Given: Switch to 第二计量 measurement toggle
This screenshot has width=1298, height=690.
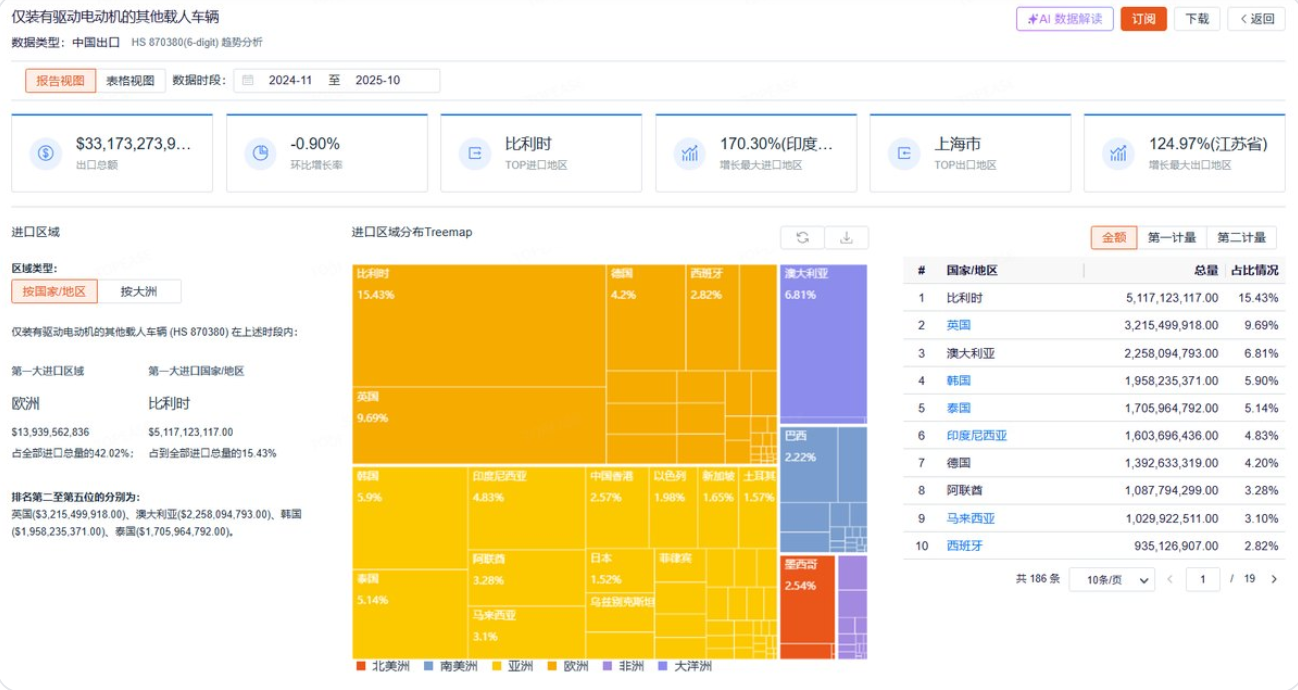Looking at the screenshot, I should (1242, 238).
